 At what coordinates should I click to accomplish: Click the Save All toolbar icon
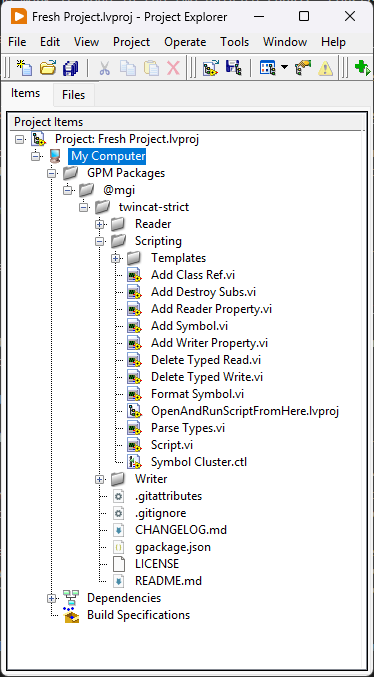pyautogui.click(x=70, y=68)
